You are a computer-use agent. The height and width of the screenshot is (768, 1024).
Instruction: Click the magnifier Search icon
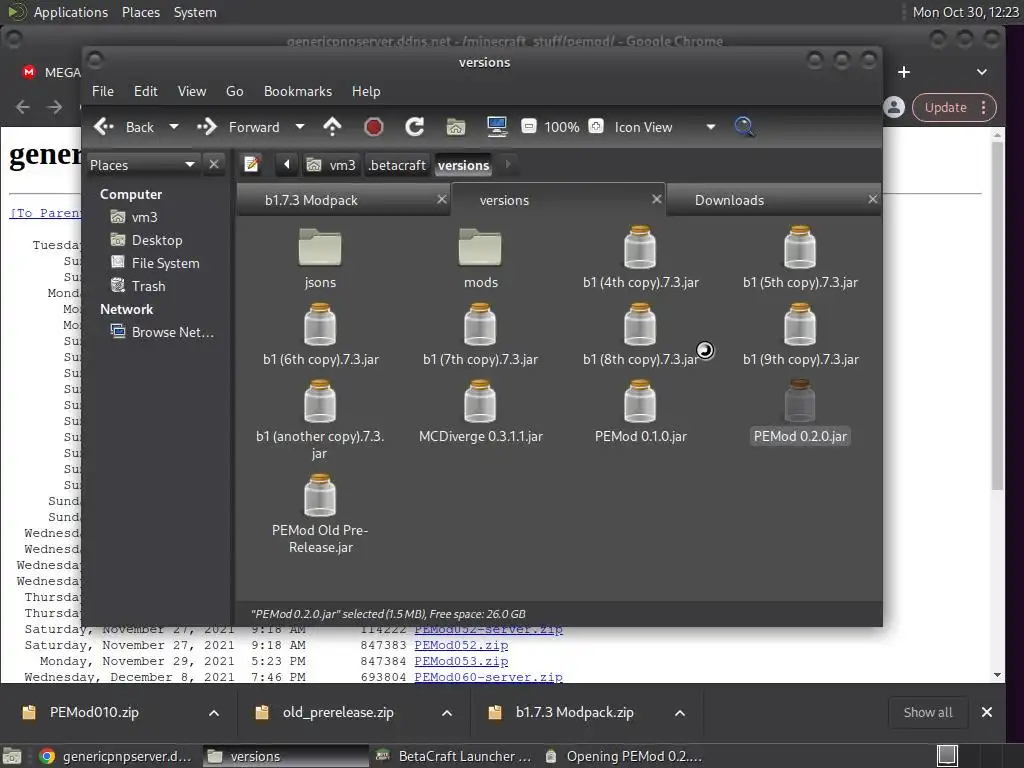point(744,127)
